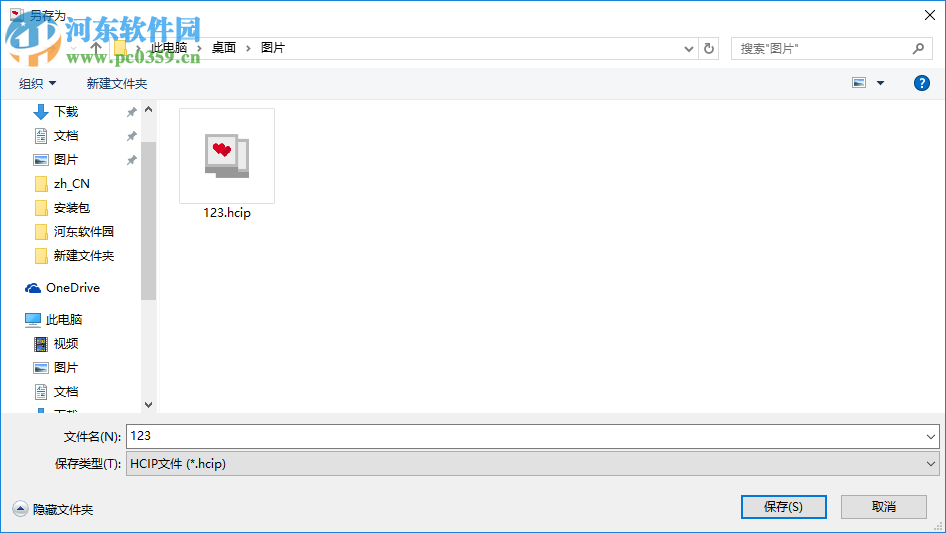Click the 安装包 folder icon
This screenshot has height=533, width=946.
(41, 208)
